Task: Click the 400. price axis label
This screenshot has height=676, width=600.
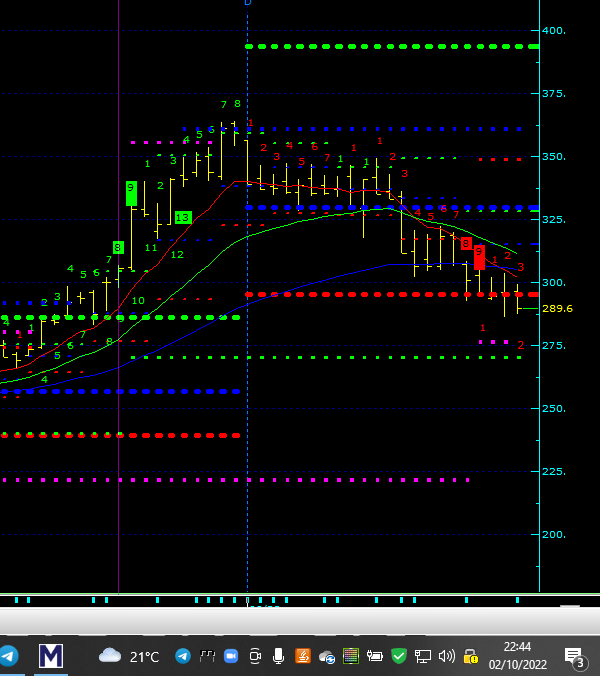Action: coord(554,31)
